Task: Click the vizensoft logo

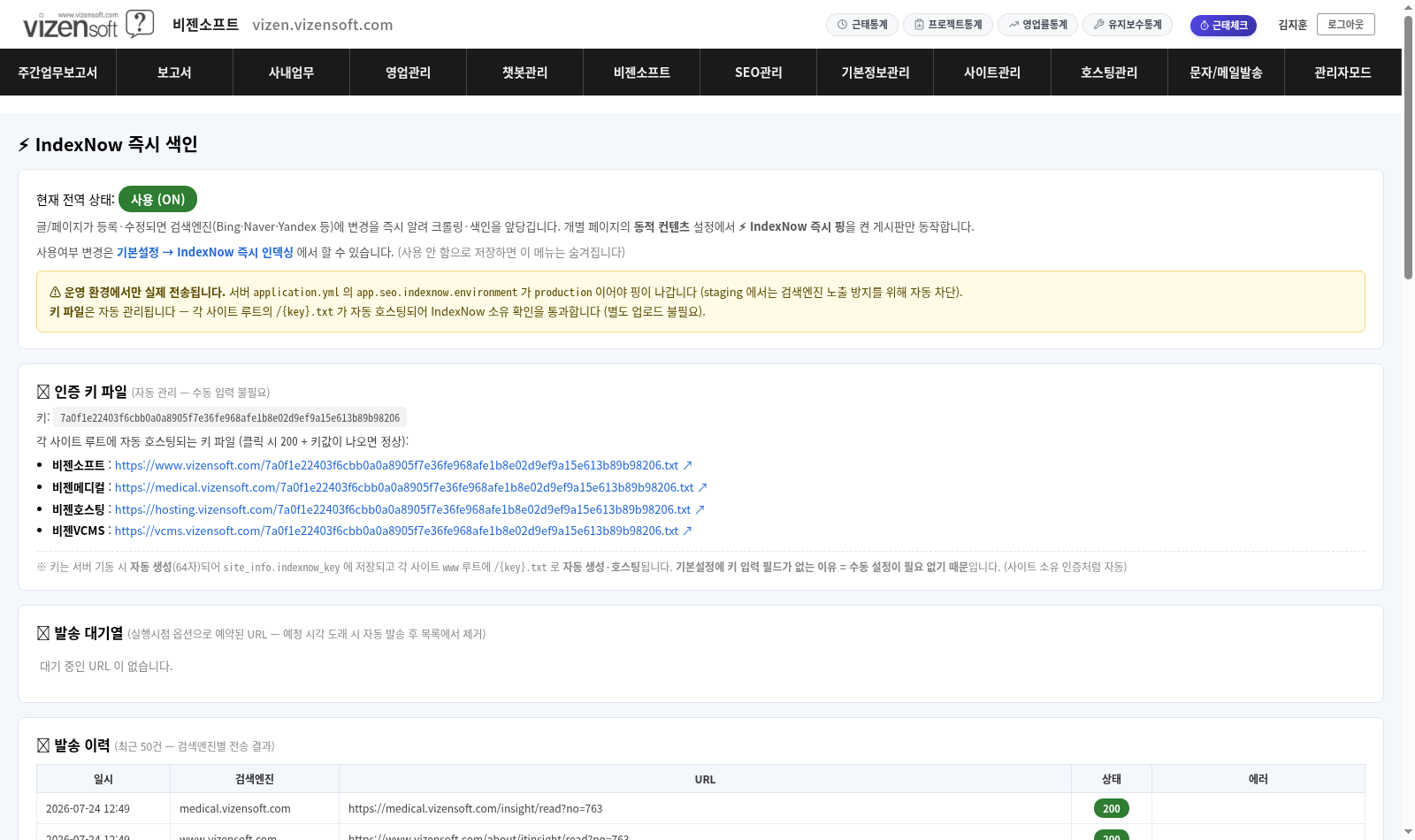Action: 71,25
